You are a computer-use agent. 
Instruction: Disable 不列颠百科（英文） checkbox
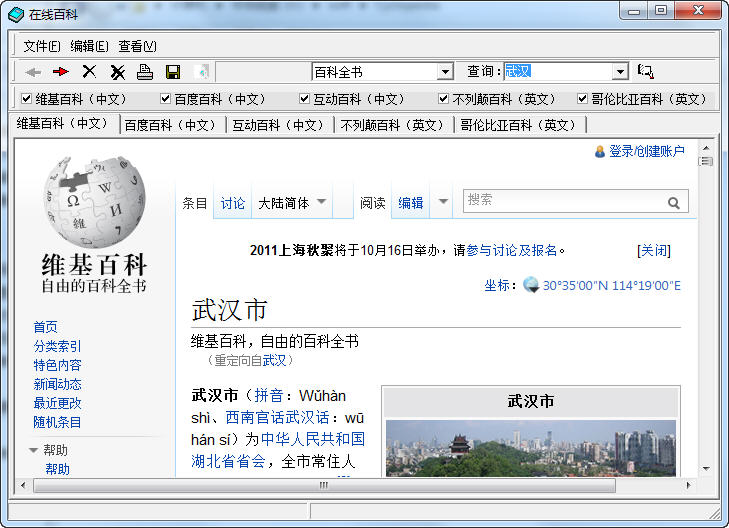(x=444, y=99)
